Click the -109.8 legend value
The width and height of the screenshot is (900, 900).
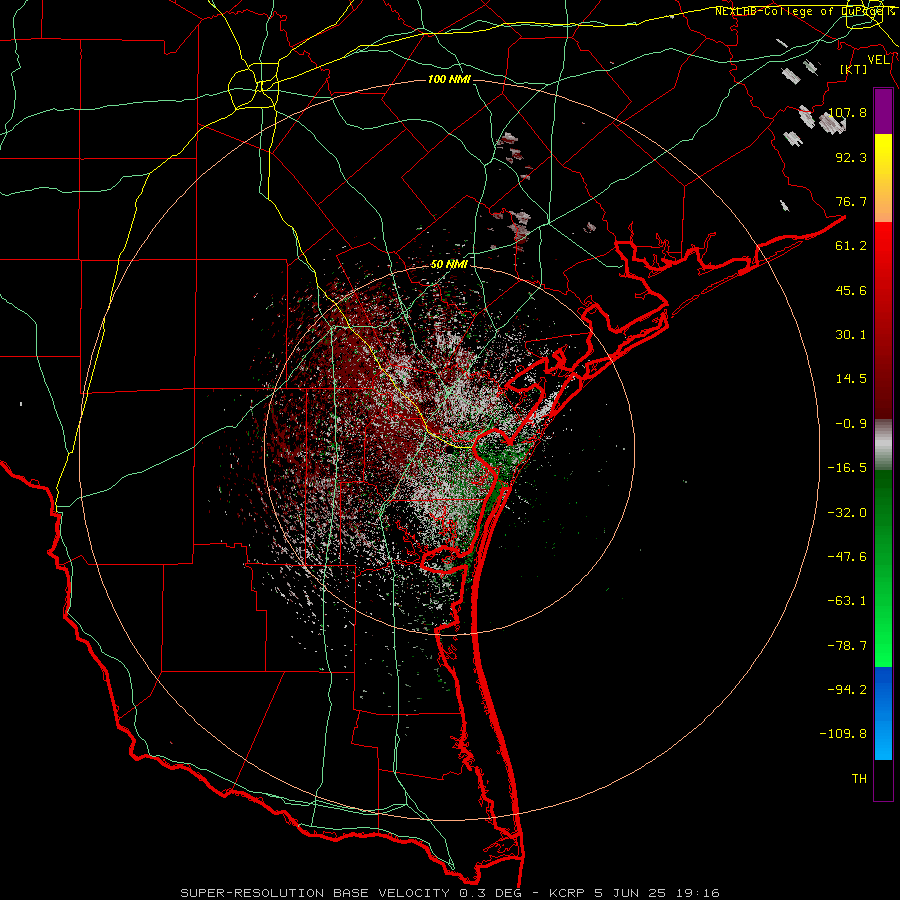pyautogui.click(x=843, y=734)
